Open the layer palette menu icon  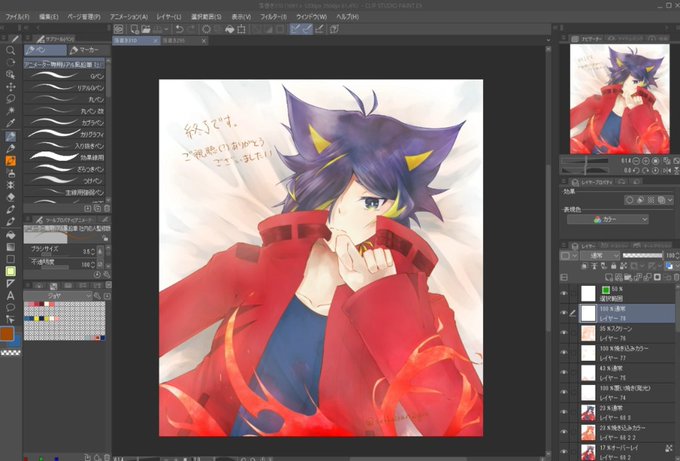564,245
